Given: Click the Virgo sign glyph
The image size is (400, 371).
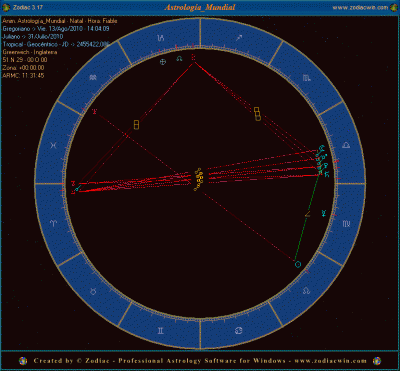Looking at the screenshot, I should [x=346, y=223].
